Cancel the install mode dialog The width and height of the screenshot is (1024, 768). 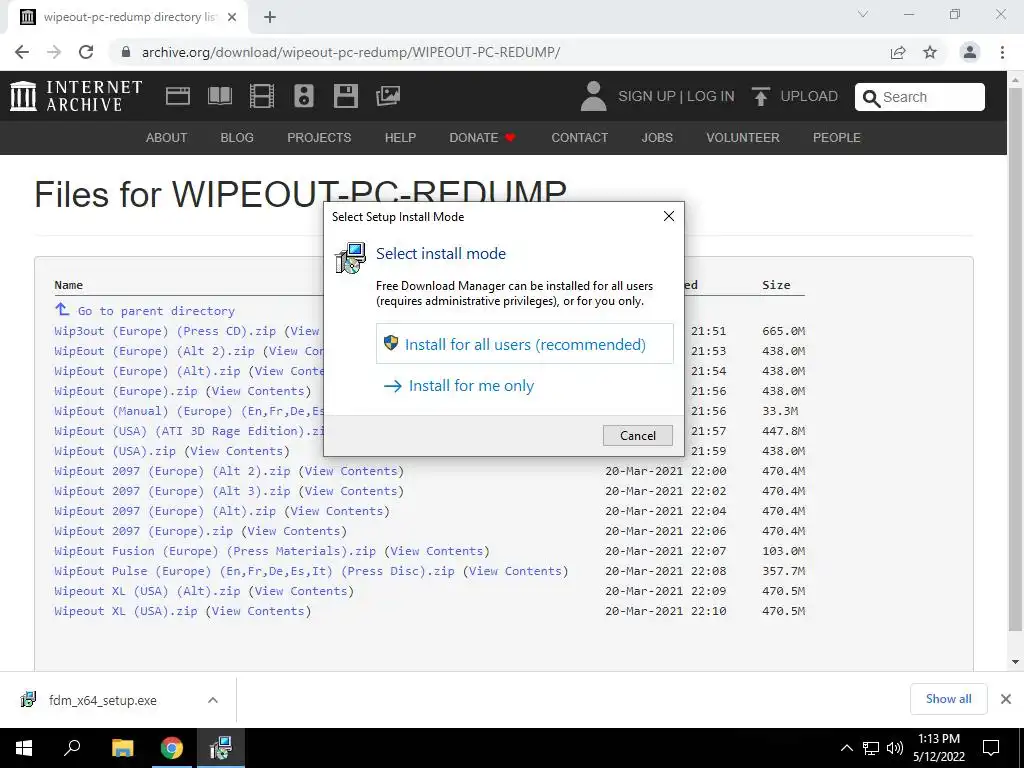(x=637, y=436)
